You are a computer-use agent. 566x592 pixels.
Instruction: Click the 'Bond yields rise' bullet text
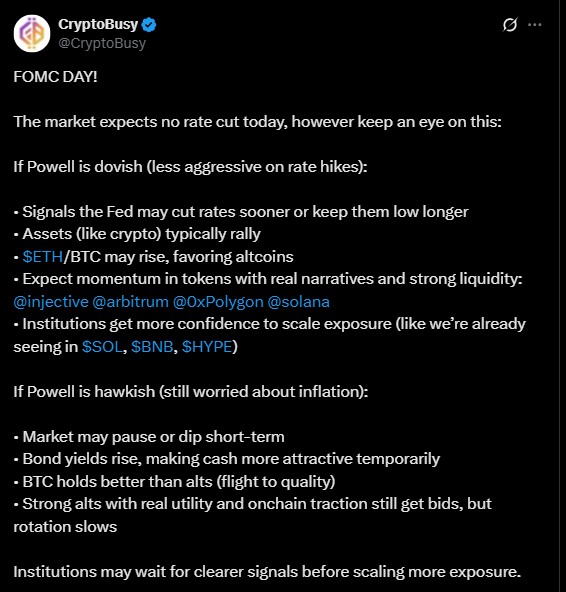227,459
